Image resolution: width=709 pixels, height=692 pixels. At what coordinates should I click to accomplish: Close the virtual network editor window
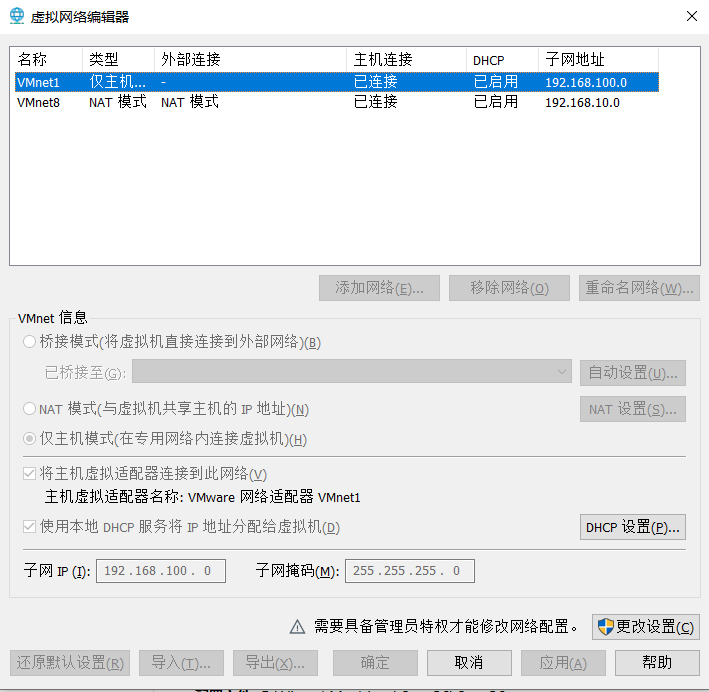pos(691,16)
